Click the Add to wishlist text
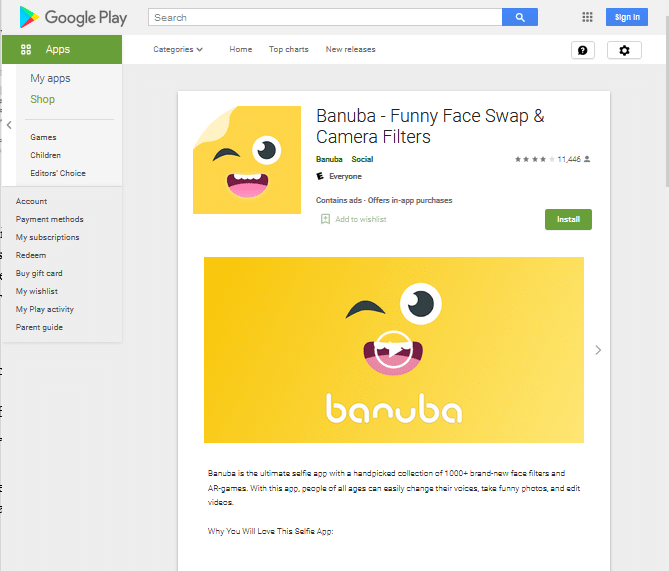Screen dimensions: 669x571 361,219
